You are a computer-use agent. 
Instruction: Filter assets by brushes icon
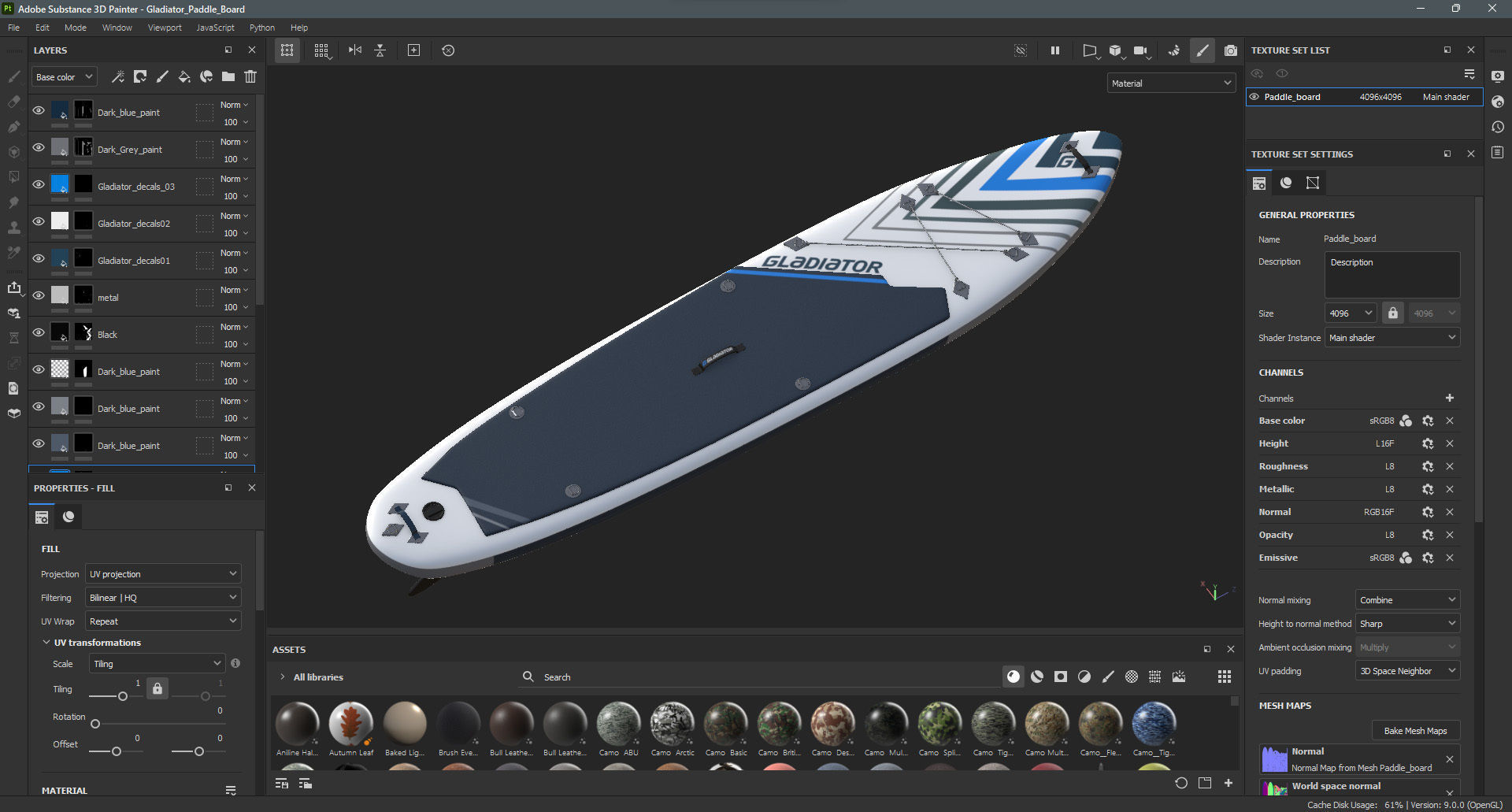click(1108, 677)
